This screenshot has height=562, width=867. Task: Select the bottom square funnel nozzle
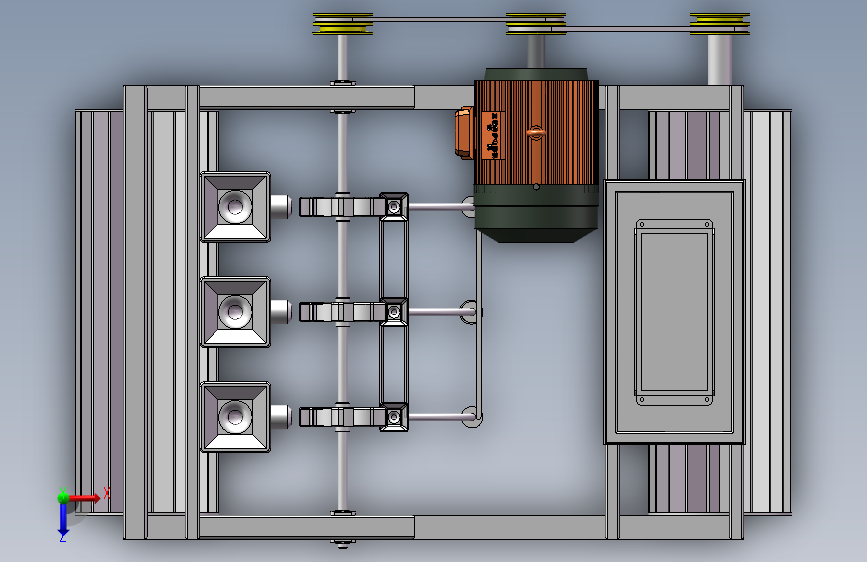click(236, 417)
